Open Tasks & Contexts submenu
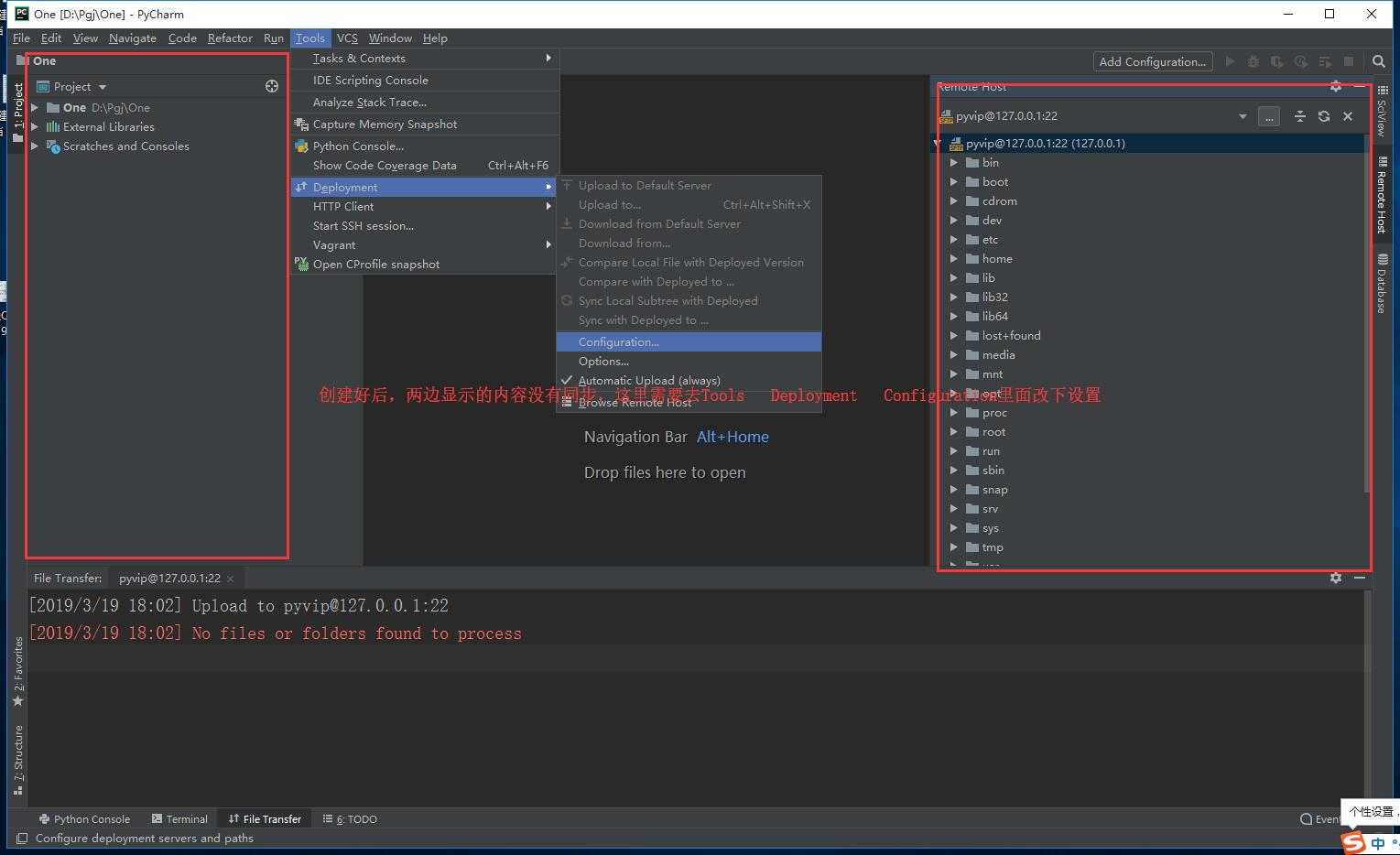The image size is (1400, 855). click(424, 58)
